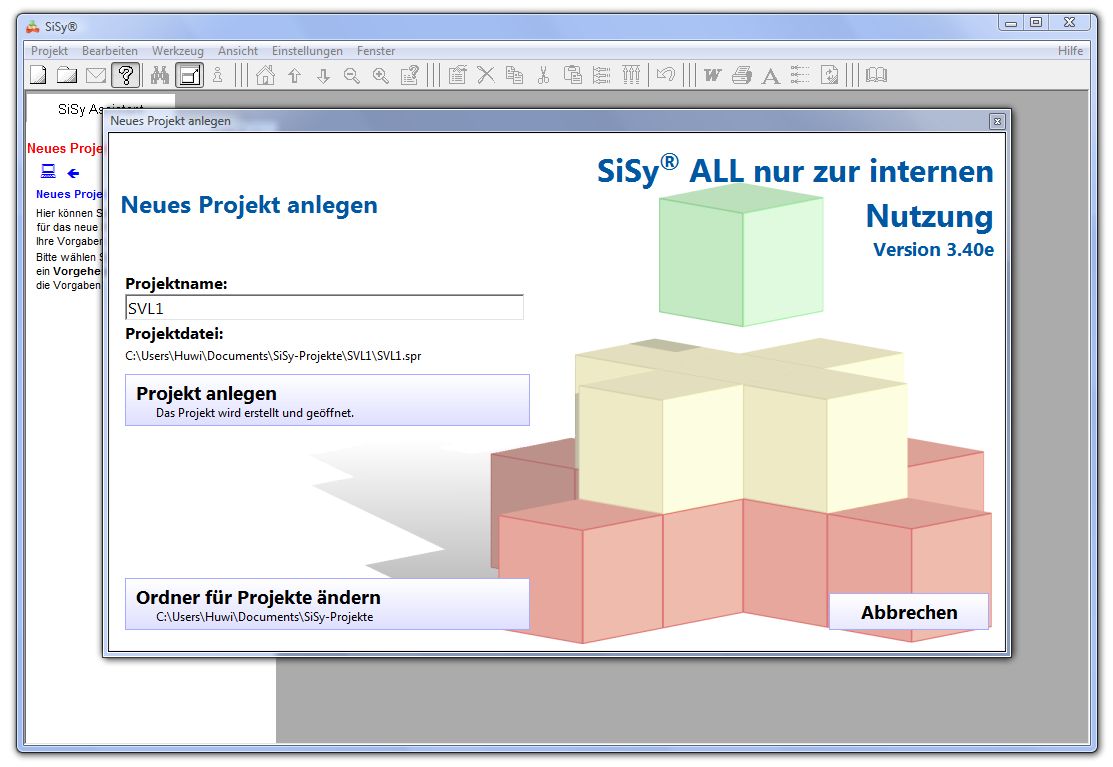
Task: Toggle the question mark assistant button
Action: (x=126, y=75)
